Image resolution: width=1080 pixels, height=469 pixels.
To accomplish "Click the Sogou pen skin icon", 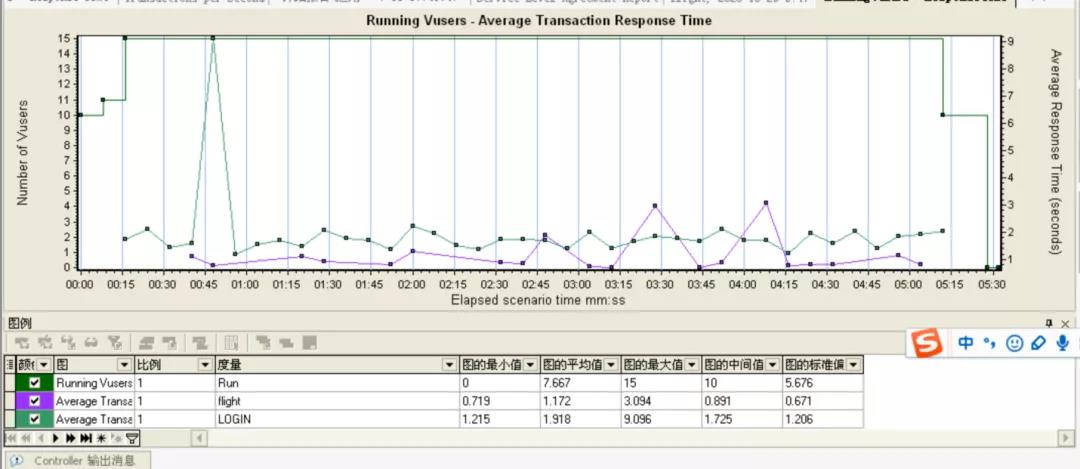I will click(1038, 343).
